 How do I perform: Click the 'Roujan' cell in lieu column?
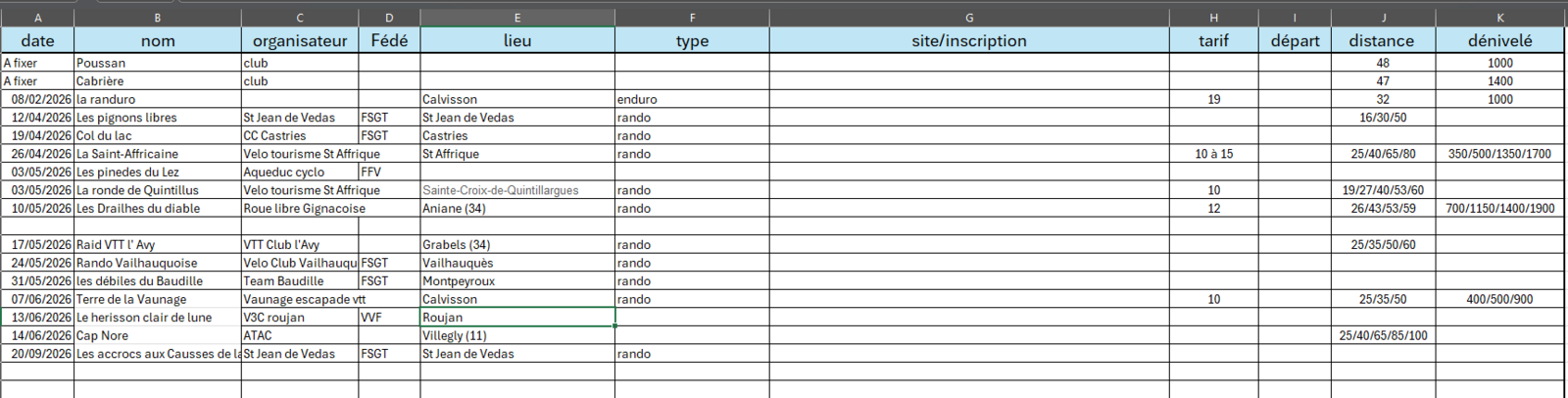pyautogui.click(x=516, y=318)
